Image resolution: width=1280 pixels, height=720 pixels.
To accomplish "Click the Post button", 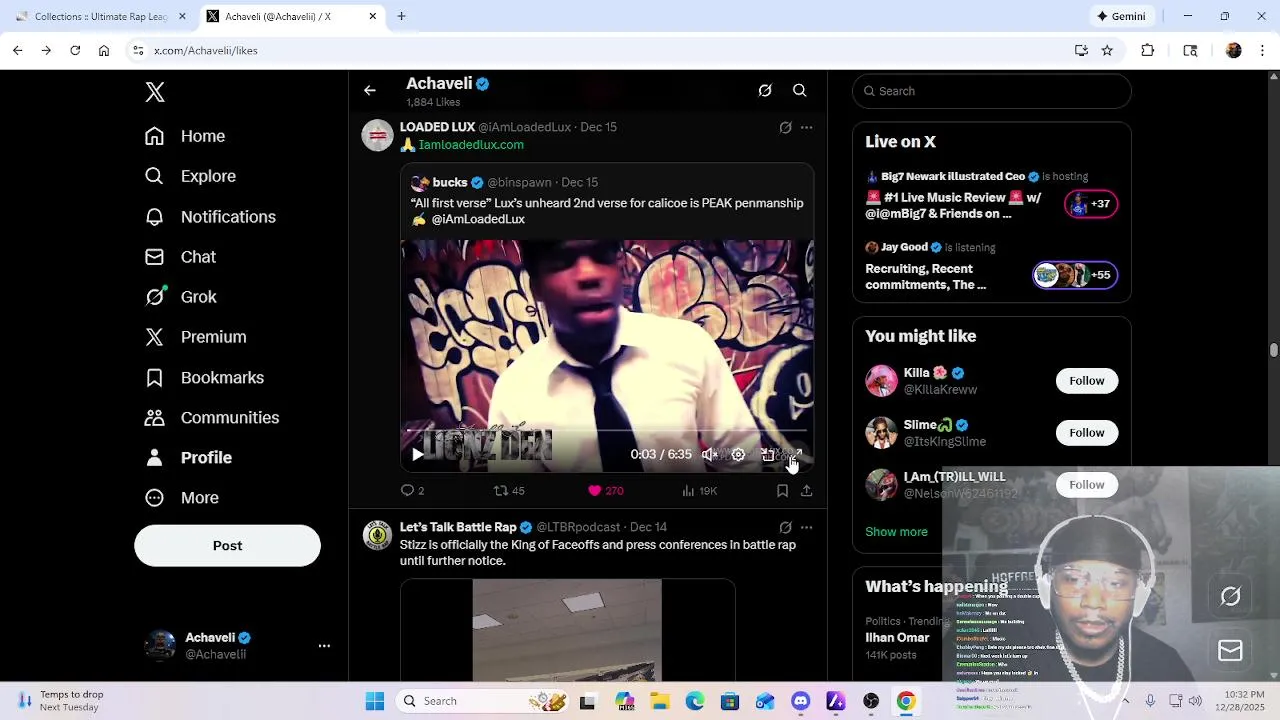I will tap(227, 546).
